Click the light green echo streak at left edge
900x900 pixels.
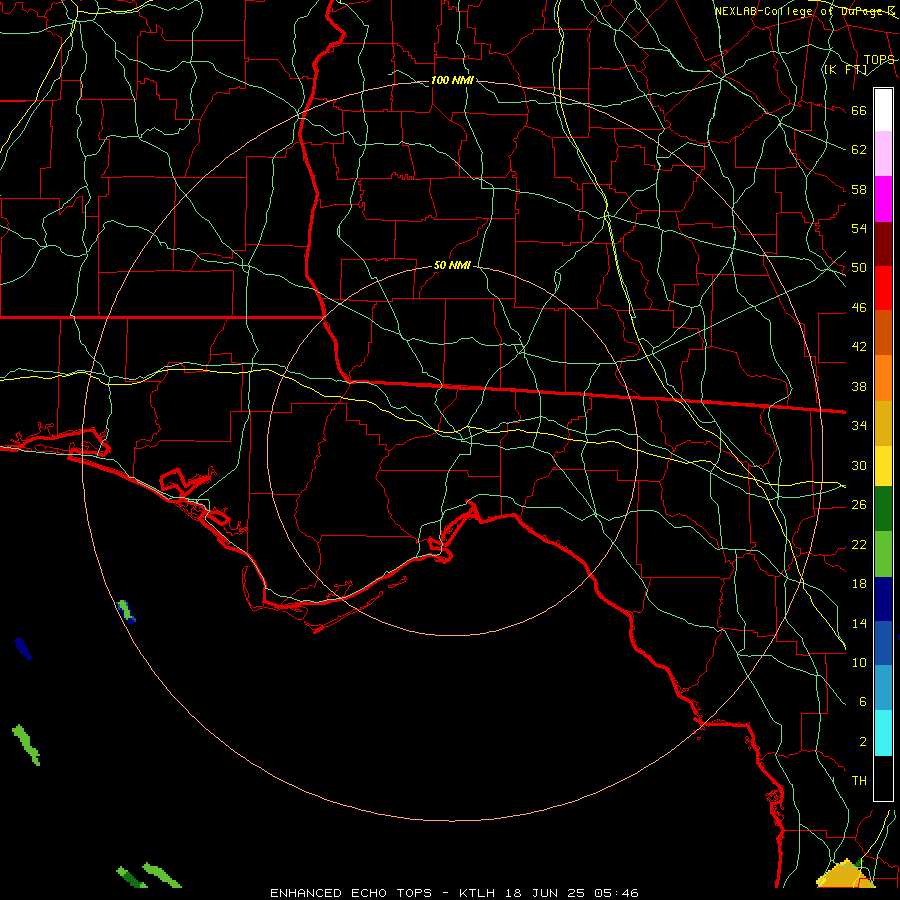[26, 744]
